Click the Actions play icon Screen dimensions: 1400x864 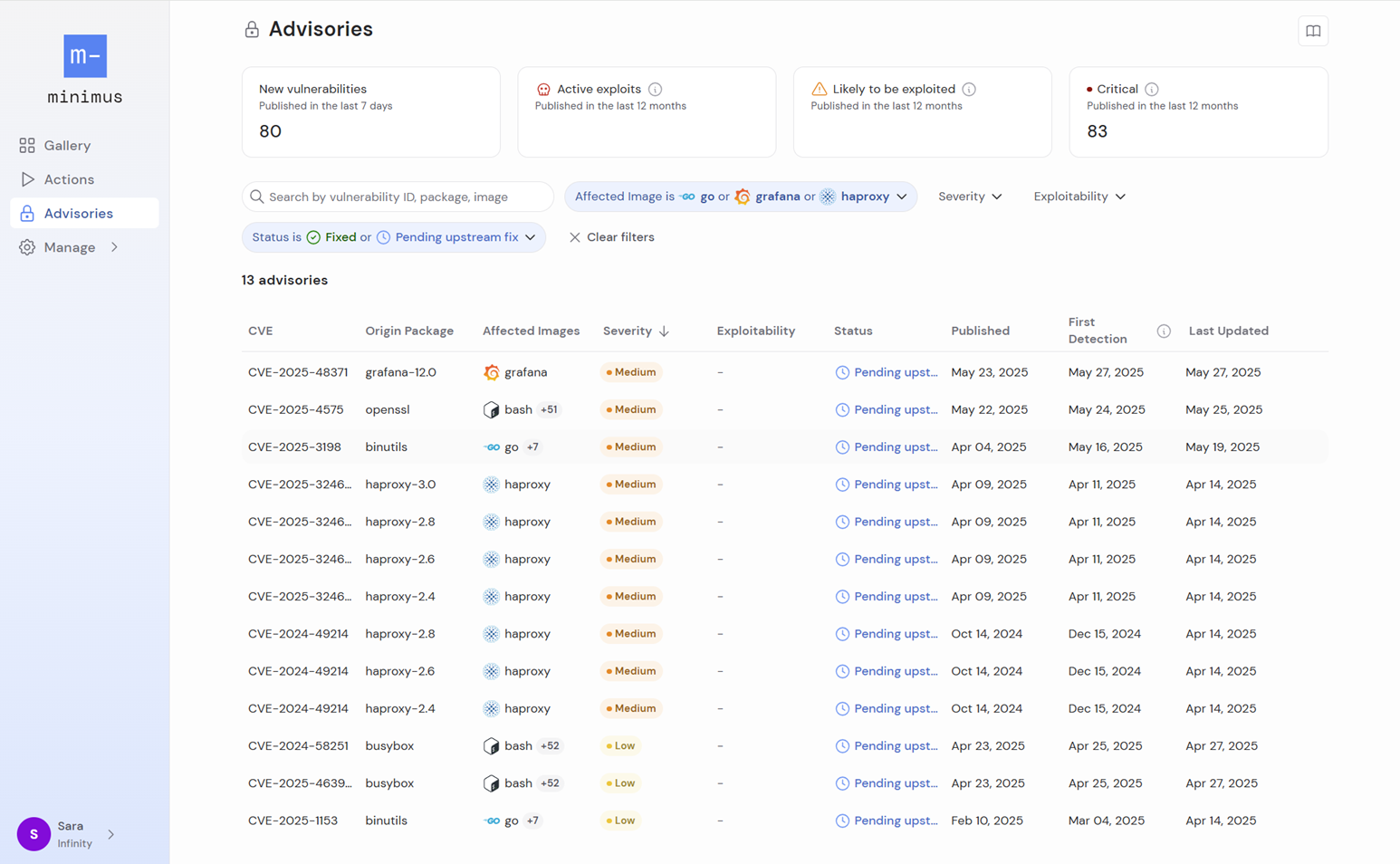point(27,179)
